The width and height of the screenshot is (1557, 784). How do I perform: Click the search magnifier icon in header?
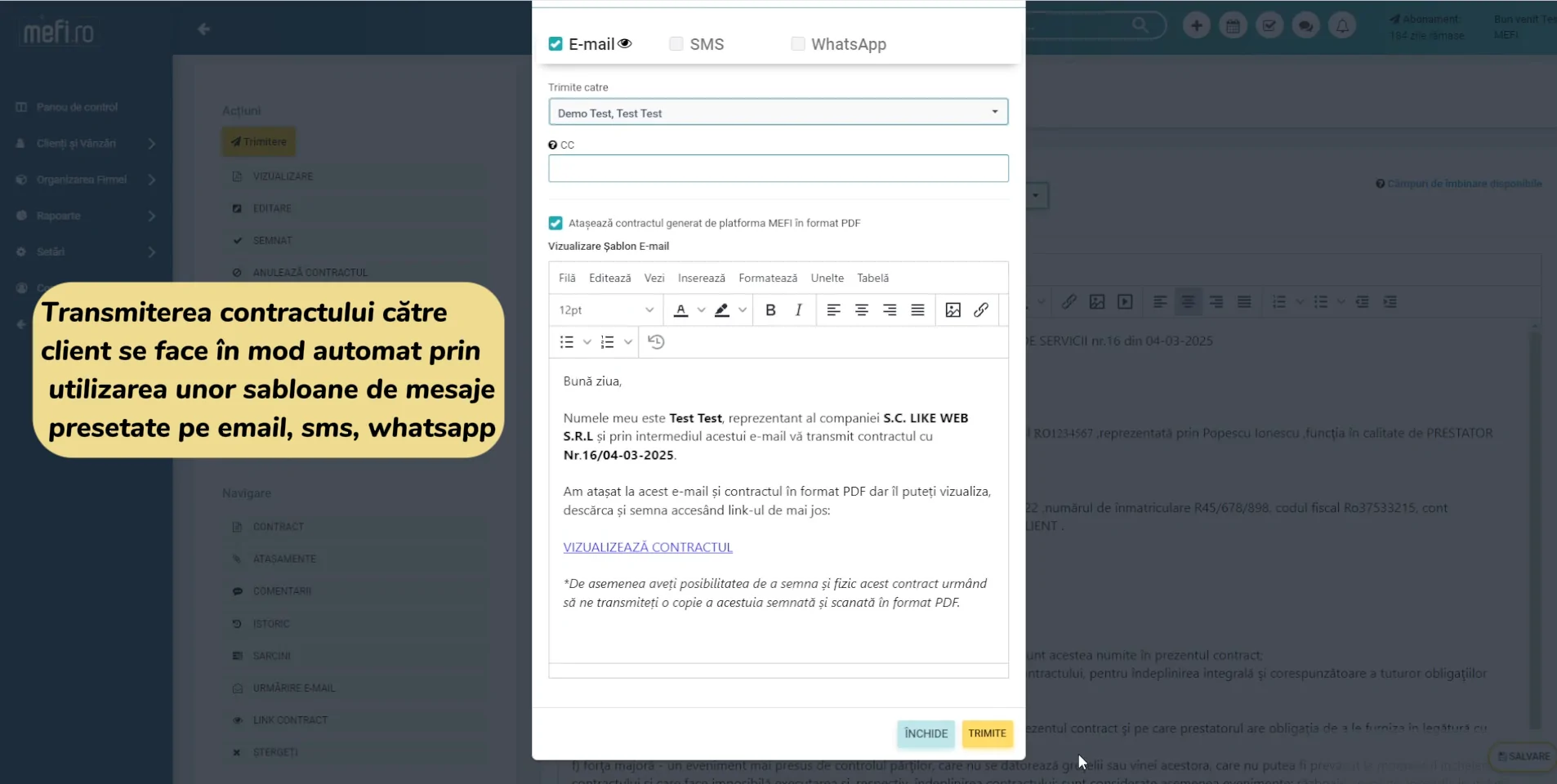(1140, 24)
